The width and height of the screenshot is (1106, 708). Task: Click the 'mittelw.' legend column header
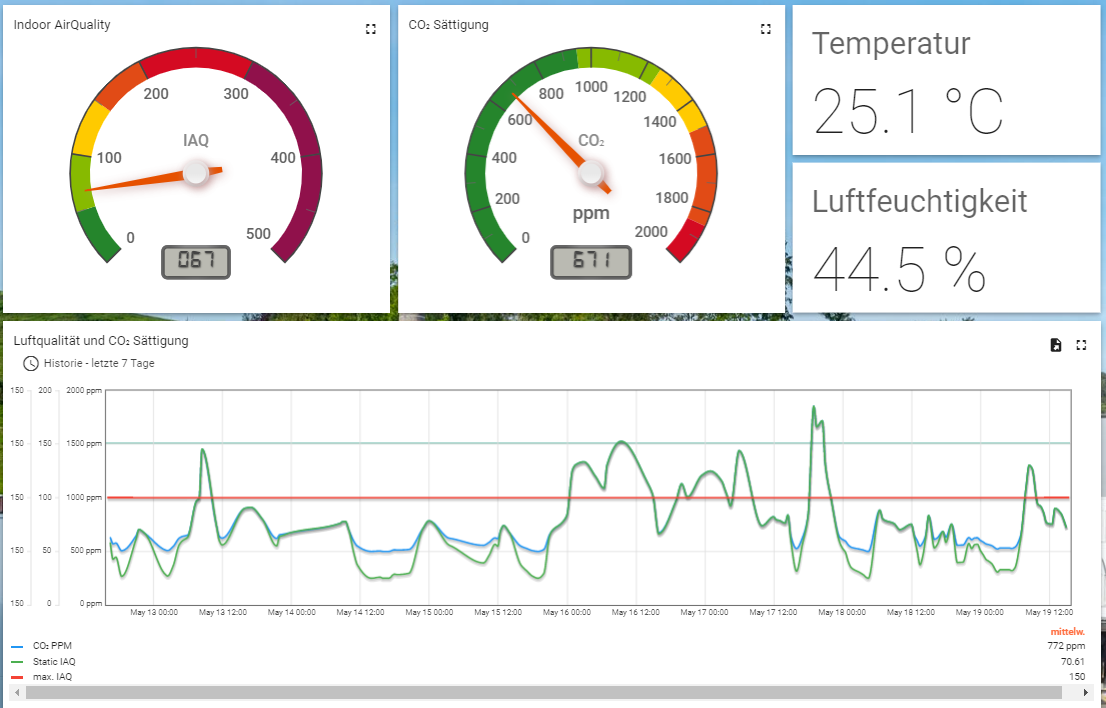(x=1067, y=631)
